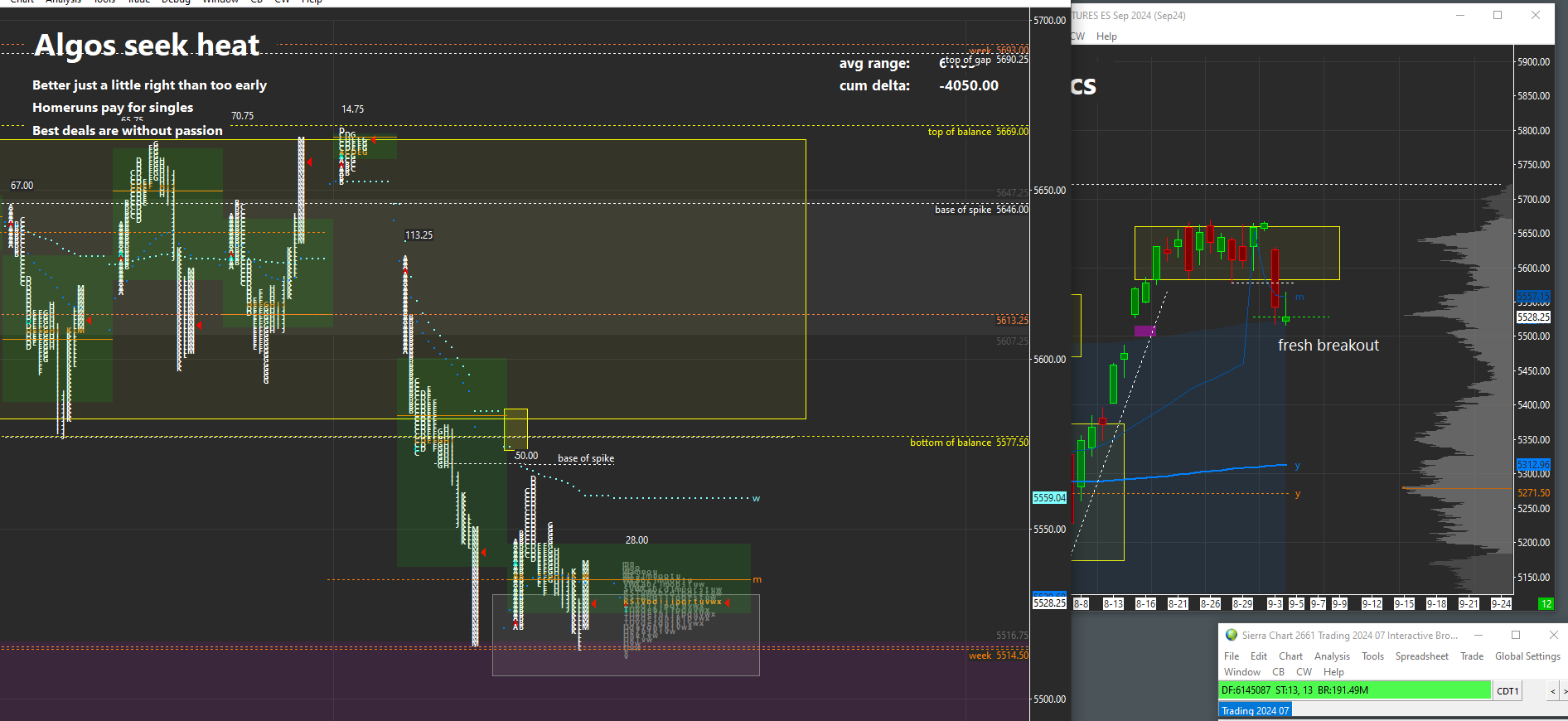The image size is (1568, 721).
Task: Maximize the ES Sep 2024 chart window
Action: [1498, 15]
